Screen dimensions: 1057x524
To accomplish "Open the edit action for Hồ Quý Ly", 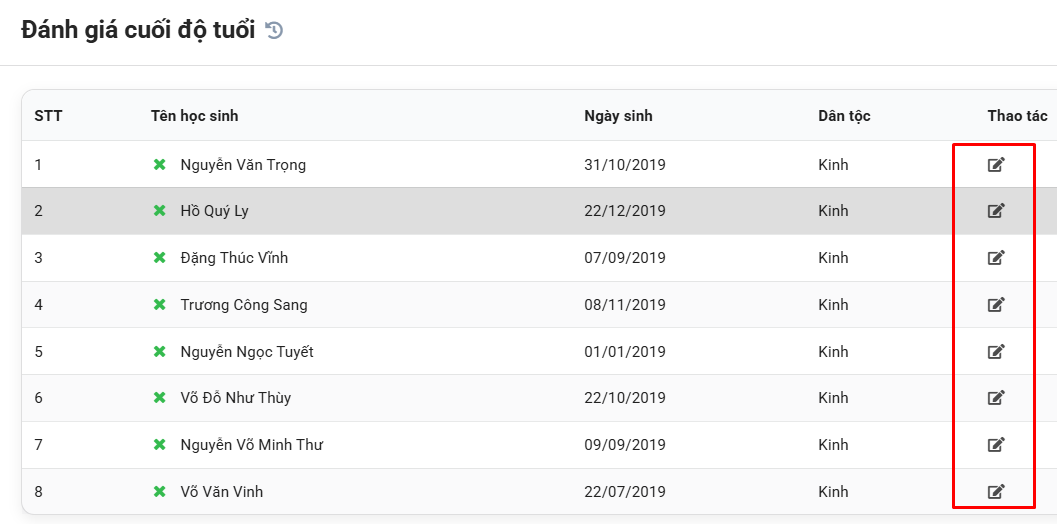I will (x=996, y=211).
